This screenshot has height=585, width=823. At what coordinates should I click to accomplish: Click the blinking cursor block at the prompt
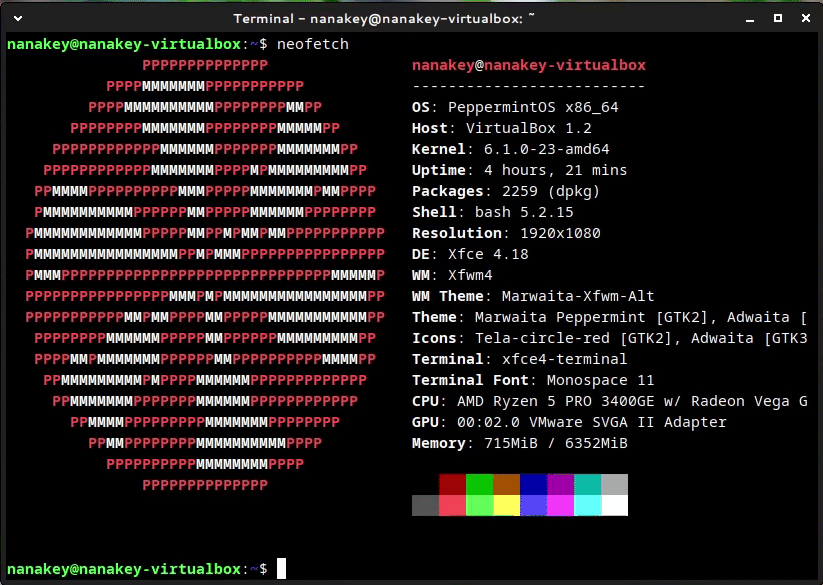pyautogui.click(x=281, y=568)
